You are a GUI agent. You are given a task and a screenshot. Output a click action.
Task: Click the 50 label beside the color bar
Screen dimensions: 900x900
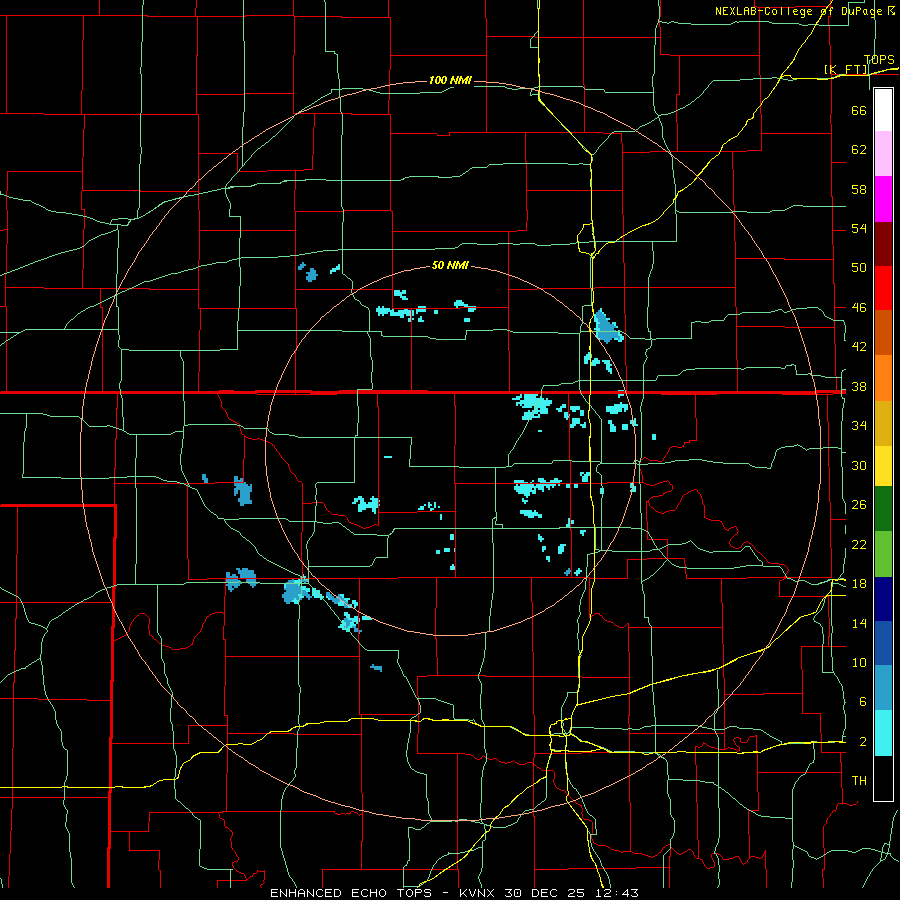tap(859, 267)
